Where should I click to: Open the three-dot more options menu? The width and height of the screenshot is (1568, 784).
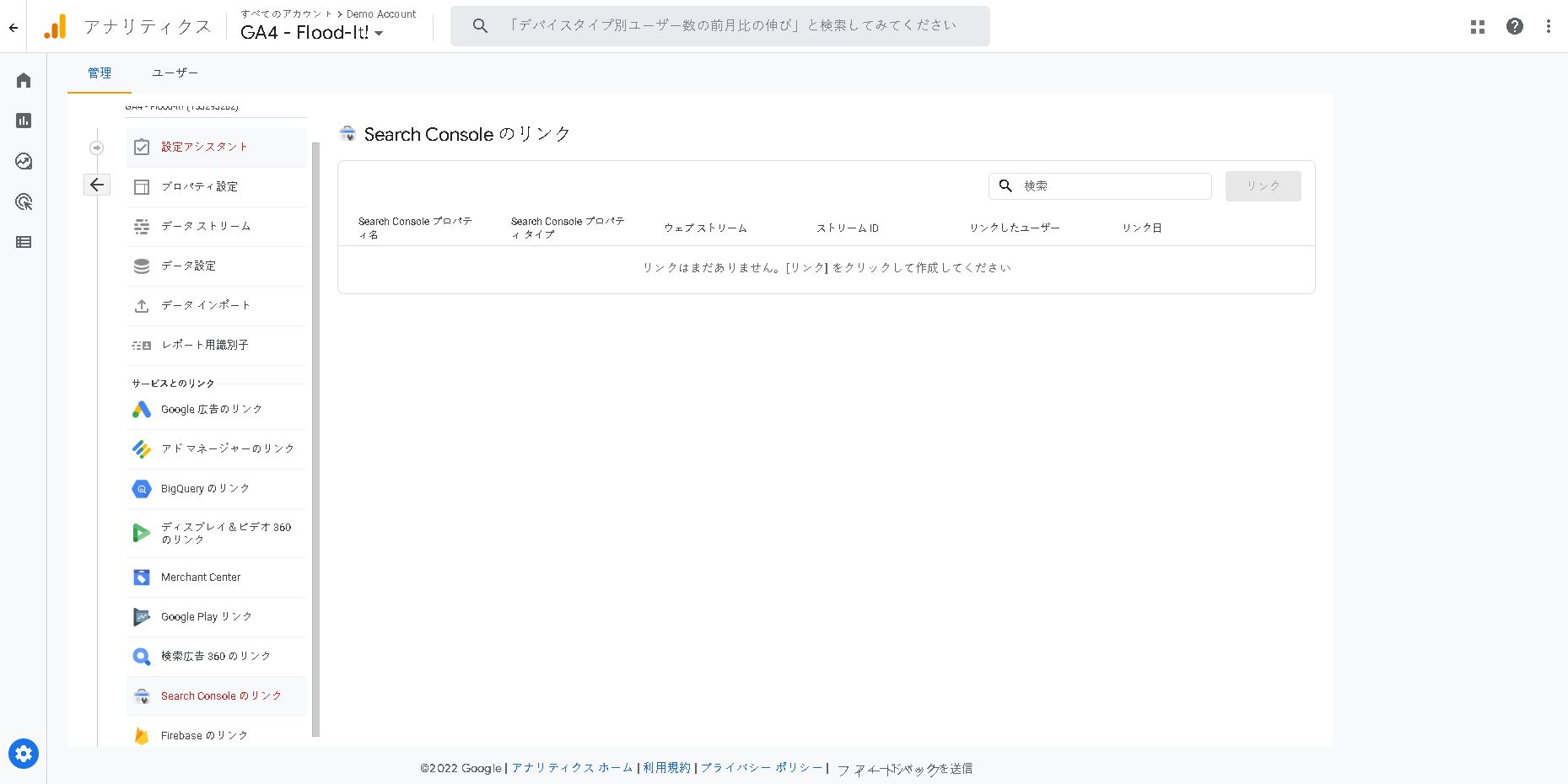(1549, 26)
